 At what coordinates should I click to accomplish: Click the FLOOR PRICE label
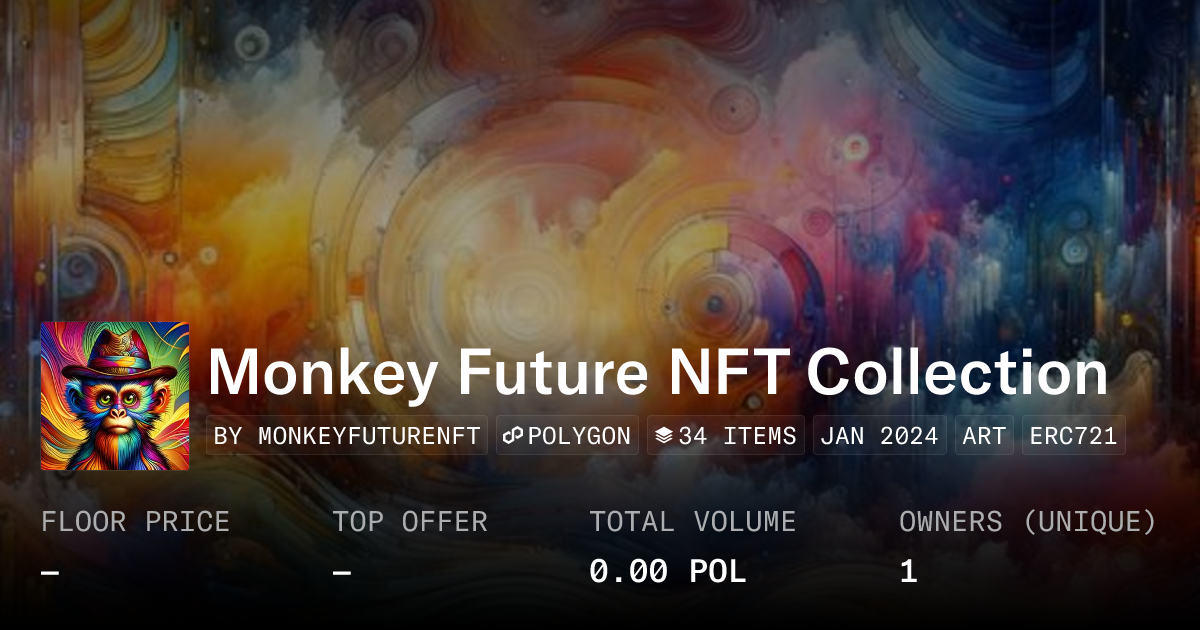click(x=135, y=522)
